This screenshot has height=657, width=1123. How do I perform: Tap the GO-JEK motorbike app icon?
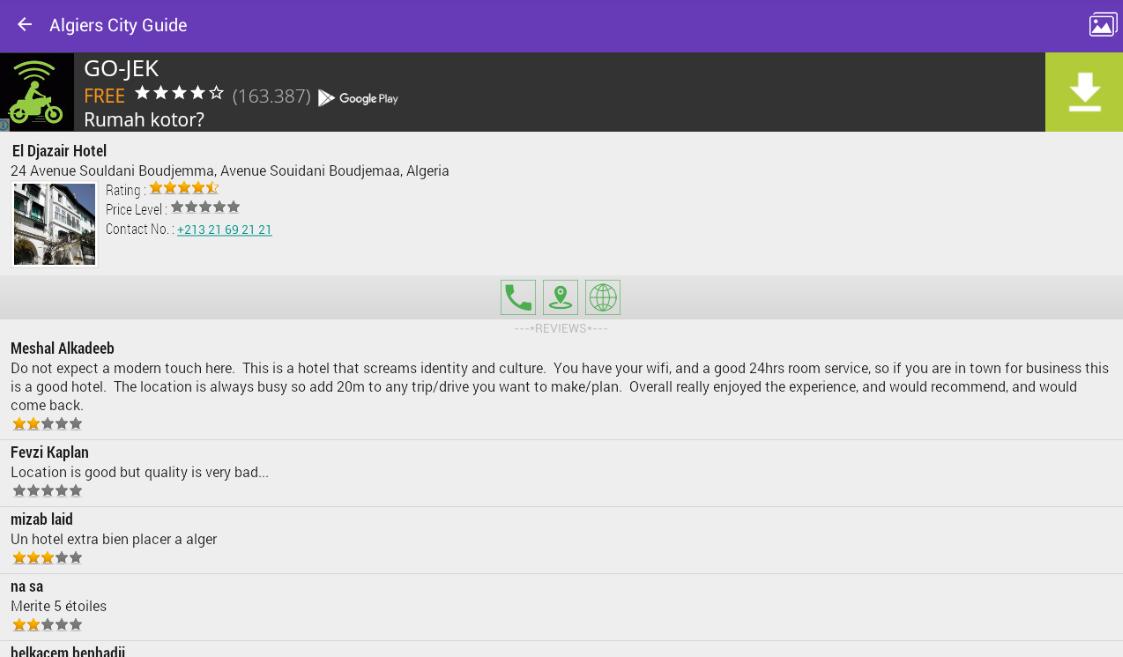37,92
